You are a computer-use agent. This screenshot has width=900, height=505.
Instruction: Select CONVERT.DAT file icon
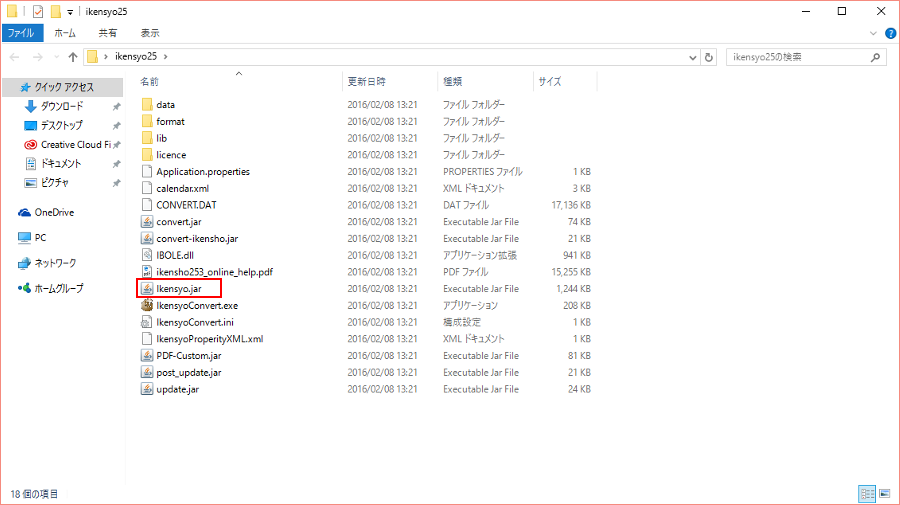[147, 205]
